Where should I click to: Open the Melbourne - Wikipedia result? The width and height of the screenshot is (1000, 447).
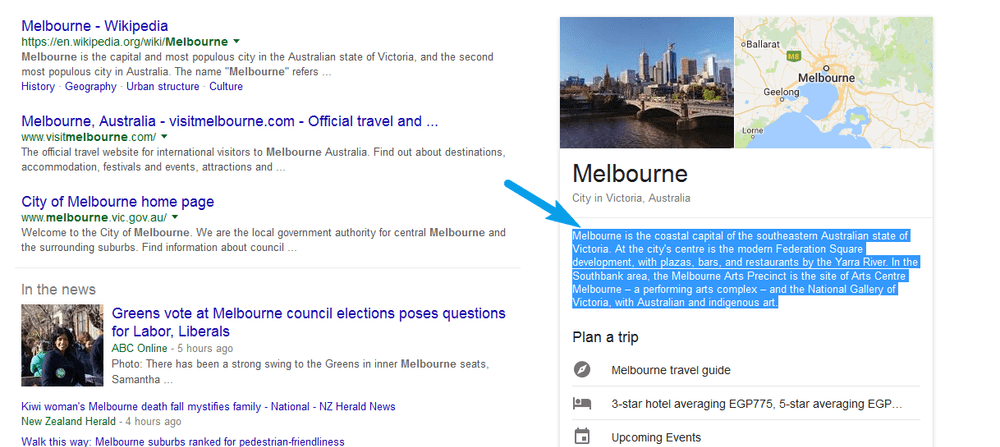click(94, 26)
